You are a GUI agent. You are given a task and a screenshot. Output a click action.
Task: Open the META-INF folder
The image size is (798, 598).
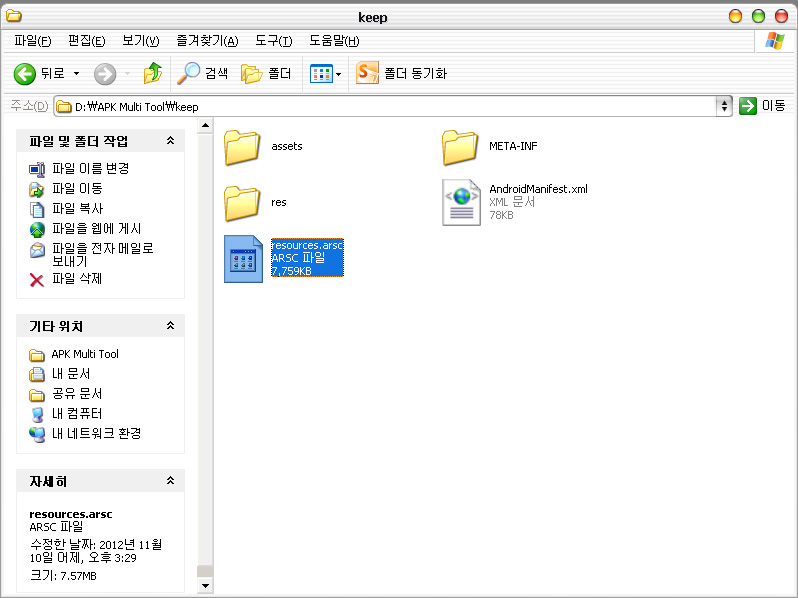click(460, 146)
